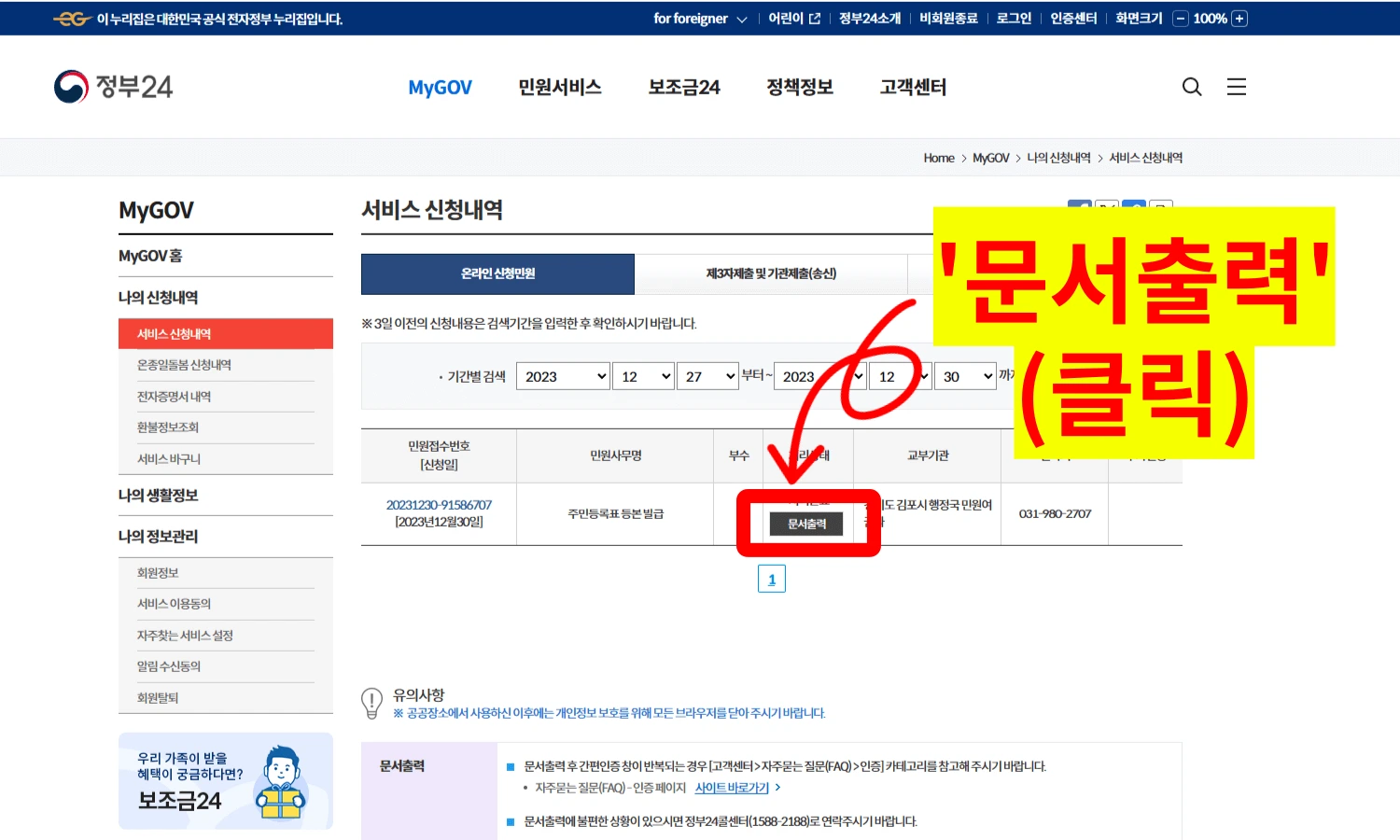Viewport: 1400px width, 840px height.
Task: Click 로그인 in top bar
Action: click(1014, 19)
